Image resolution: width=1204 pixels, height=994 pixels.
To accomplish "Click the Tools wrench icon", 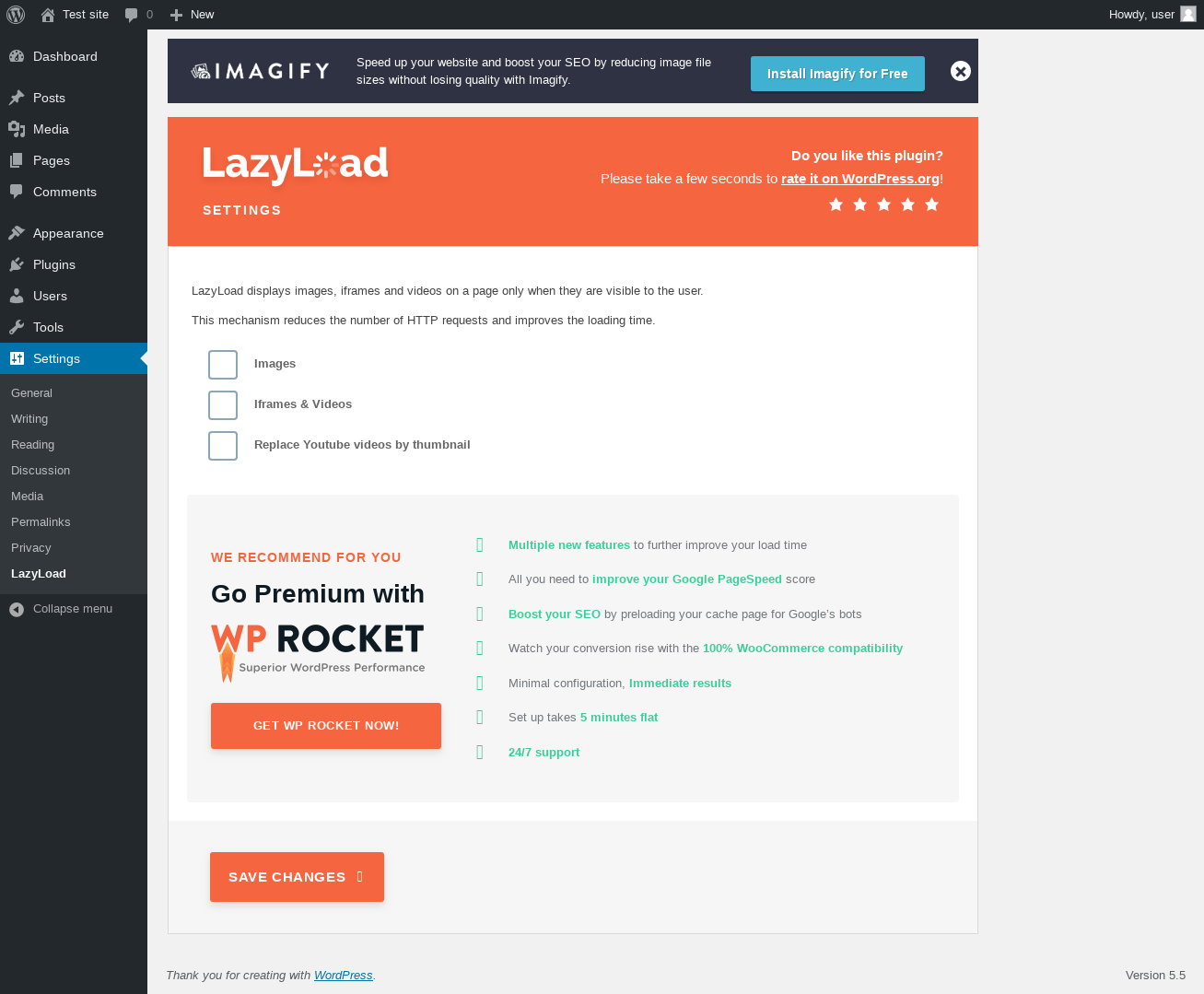I will point(17,327).
